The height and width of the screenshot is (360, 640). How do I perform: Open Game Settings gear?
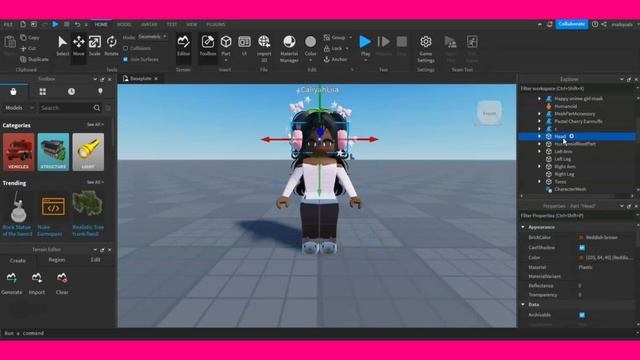click(426, 48)
